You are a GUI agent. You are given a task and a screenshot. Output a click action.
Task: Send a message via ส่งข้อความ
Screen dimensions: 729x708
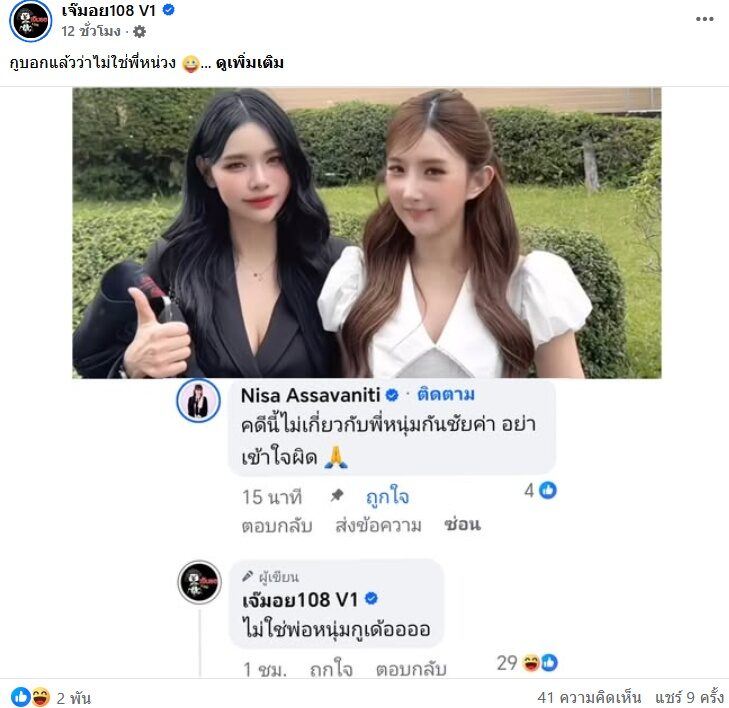pyautogui.click(x=378, y=526)
